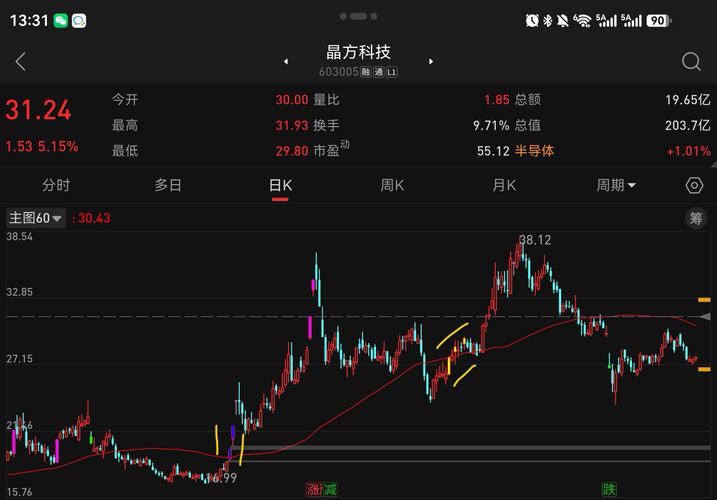The width and height of the screenshot is (717, 500).
Task: Tap the current price 31.24
Action: (38, 110)
